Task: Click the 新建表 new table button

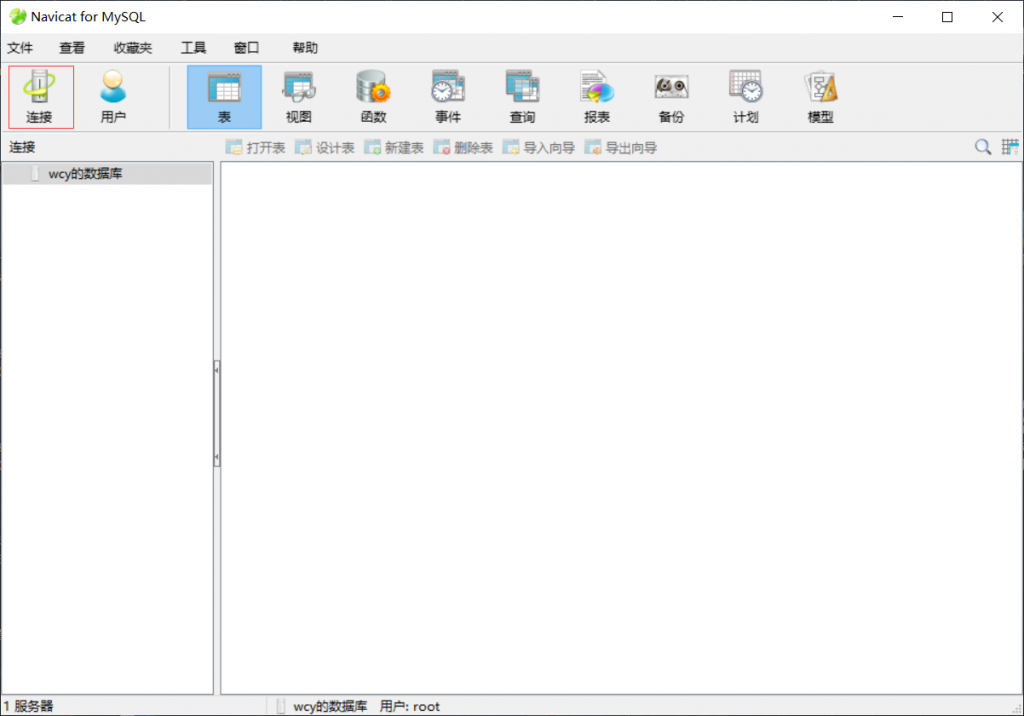Action: pyautogui.click(x=394, y=148)
